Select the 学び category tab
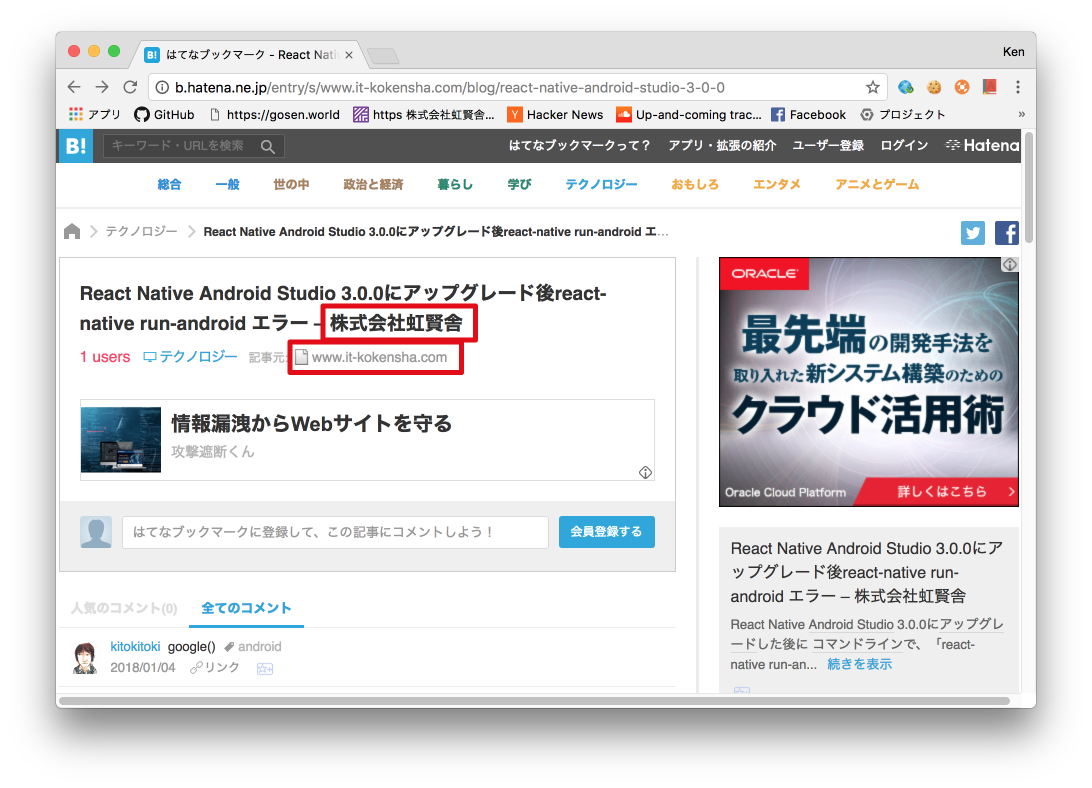Screen dimensions: 1092x788 [519, 184]
